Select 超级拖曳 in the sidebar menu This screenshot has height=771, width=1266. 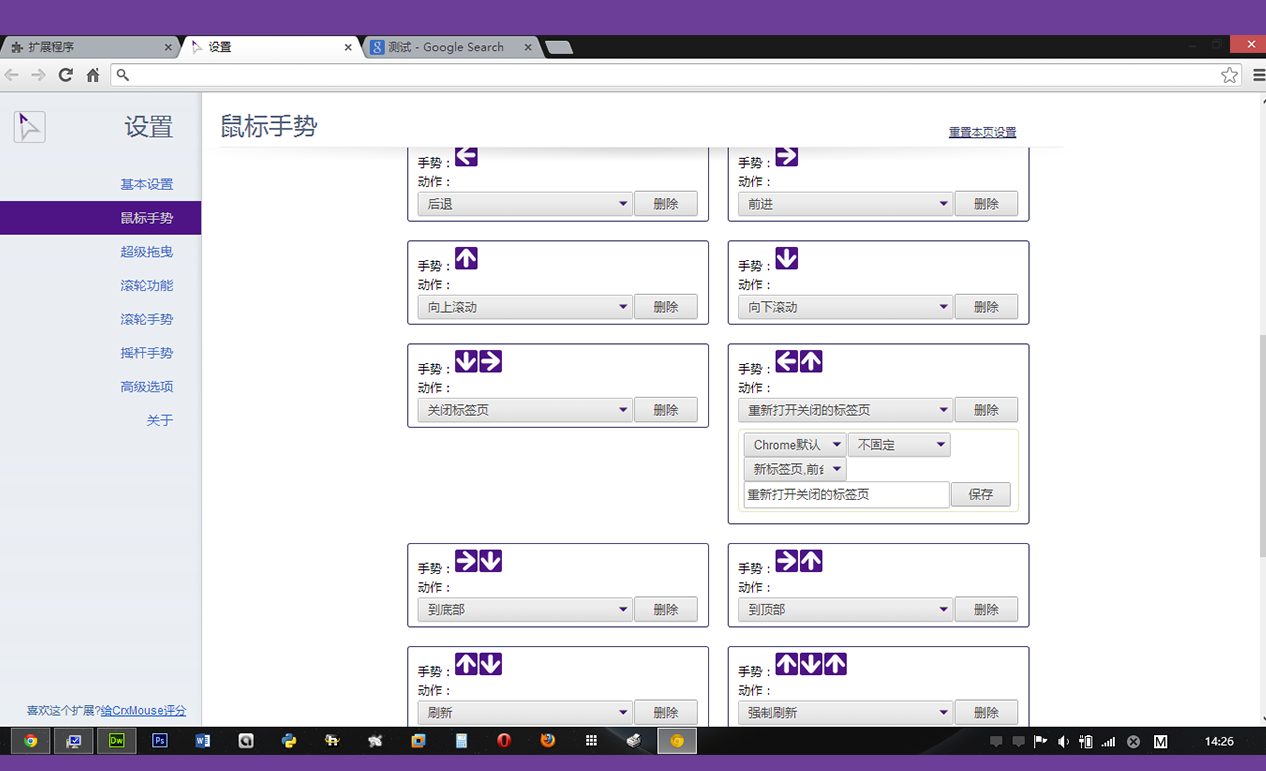pos(146,252)
